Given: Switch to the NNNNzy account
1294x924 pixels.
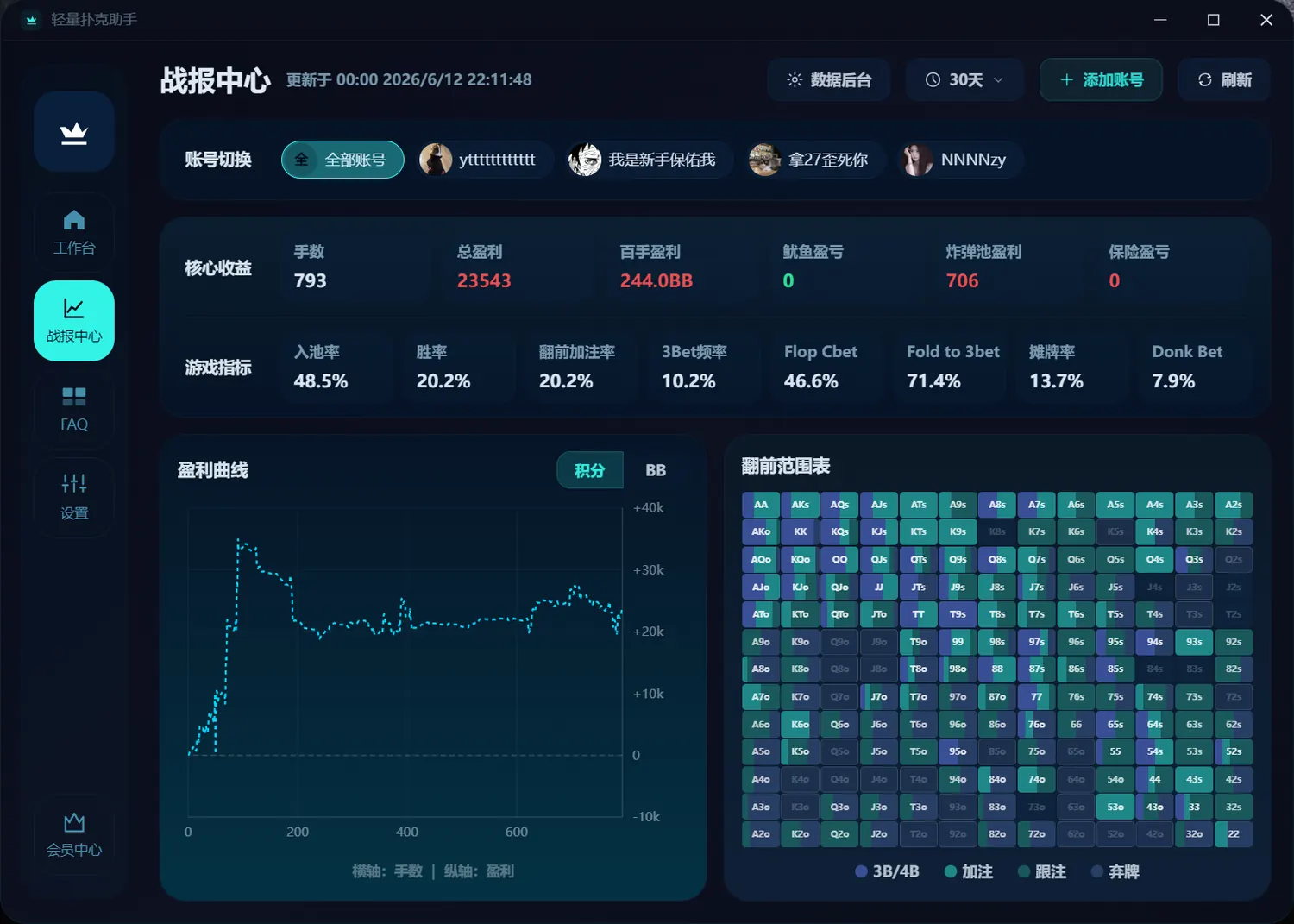Looking at the screenshot, I should tap(960, 160).
